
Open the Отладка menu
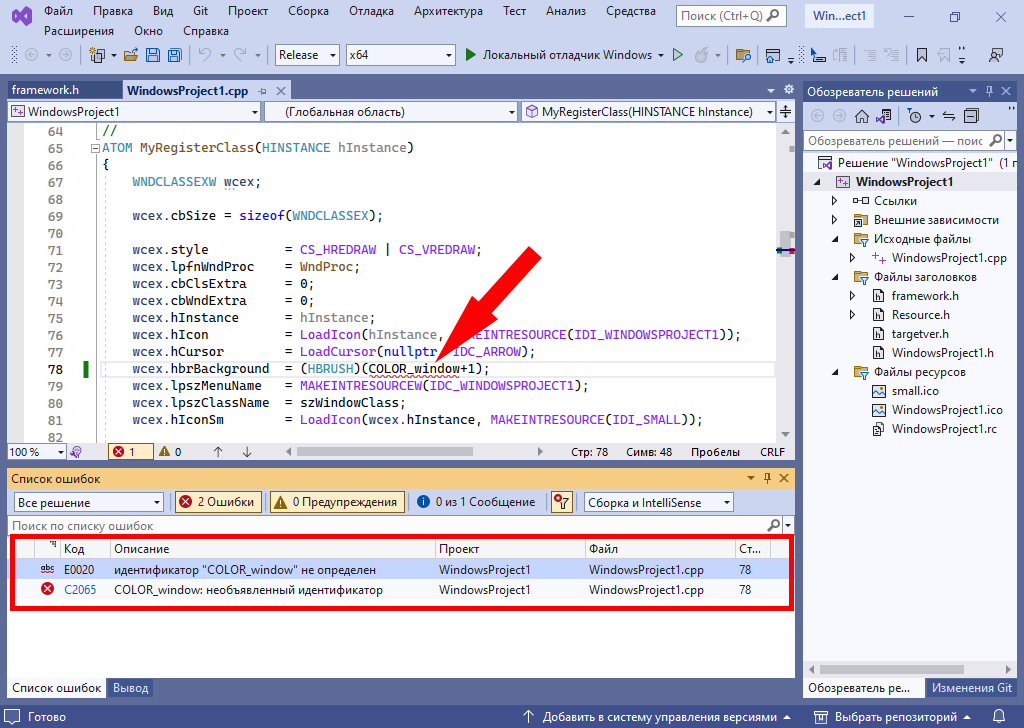(x=371, y=11)
